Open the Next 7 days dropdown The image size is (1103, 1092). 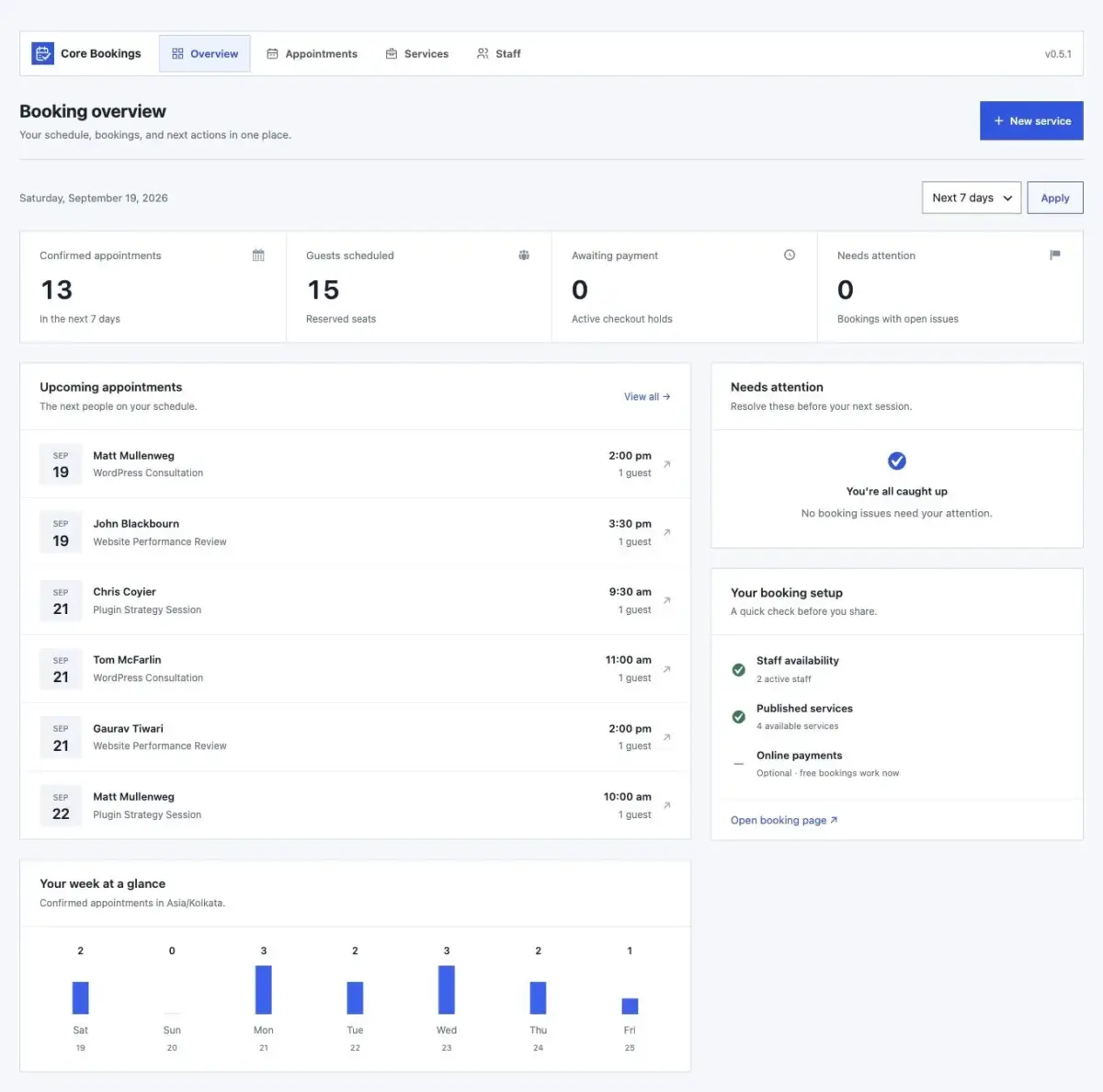972,198
